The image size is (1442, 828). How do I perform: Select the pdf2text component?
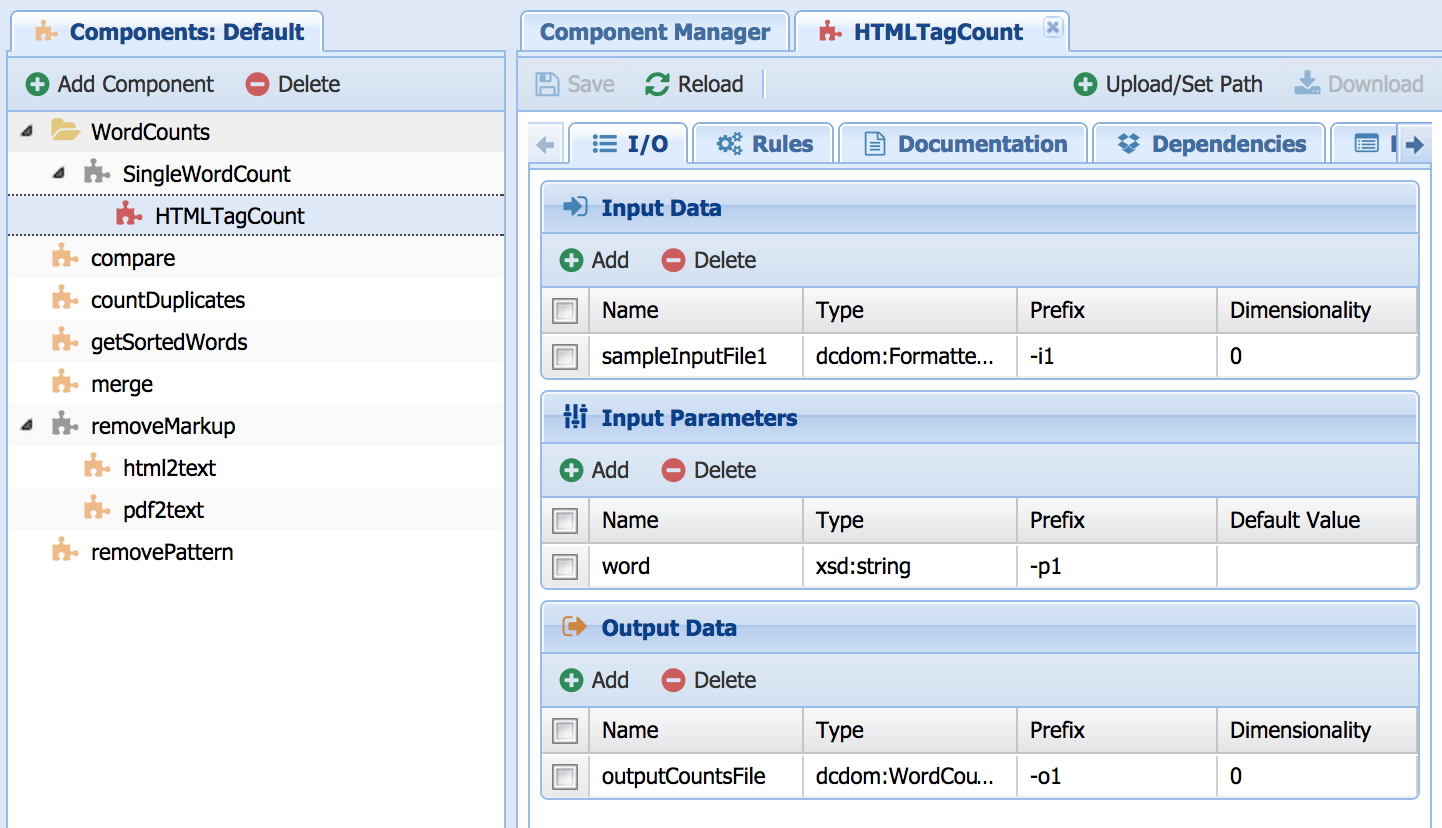[x=163, y=510]
